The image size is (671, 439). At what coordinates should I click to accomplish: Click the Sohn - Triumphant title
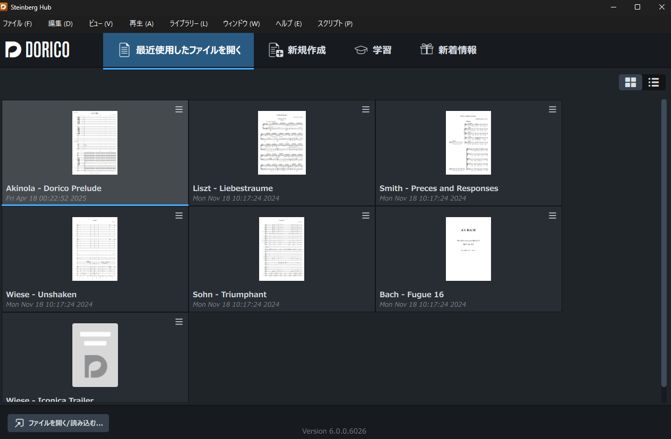pos(229,294)
